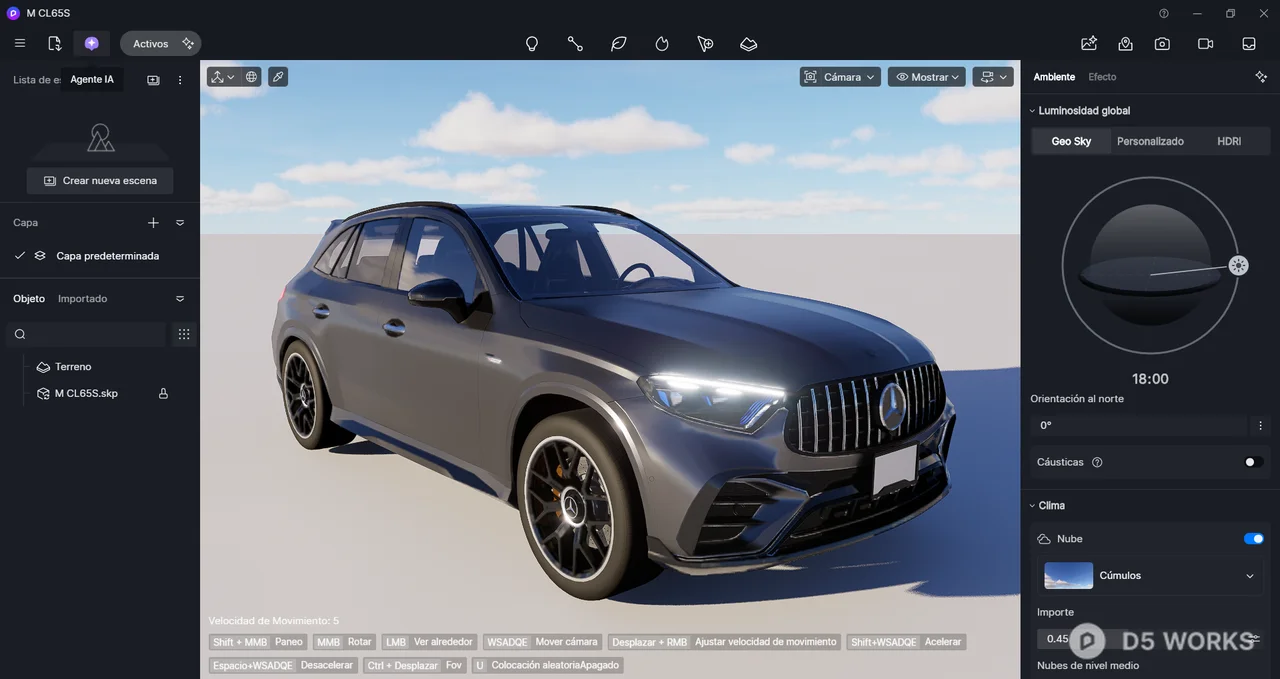Open north orientation three-dot options
This screenshot has width=1280, height=679.
1260,425
